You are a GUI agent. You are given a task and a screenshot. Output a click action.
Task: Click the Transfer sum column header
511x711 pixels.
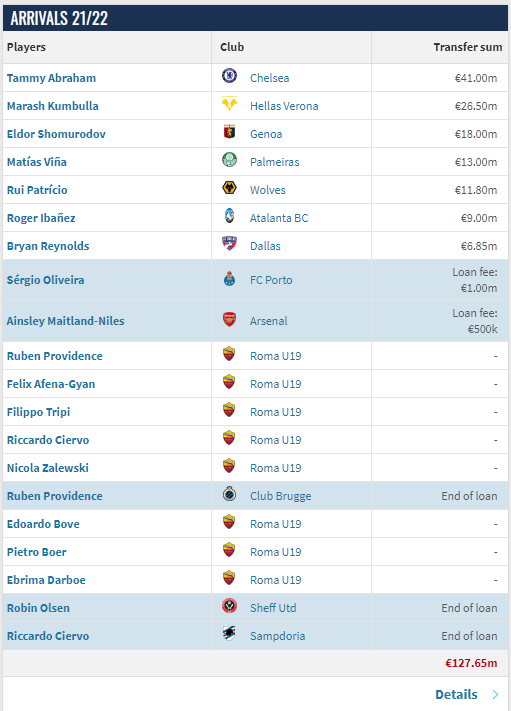click(467, 47)
